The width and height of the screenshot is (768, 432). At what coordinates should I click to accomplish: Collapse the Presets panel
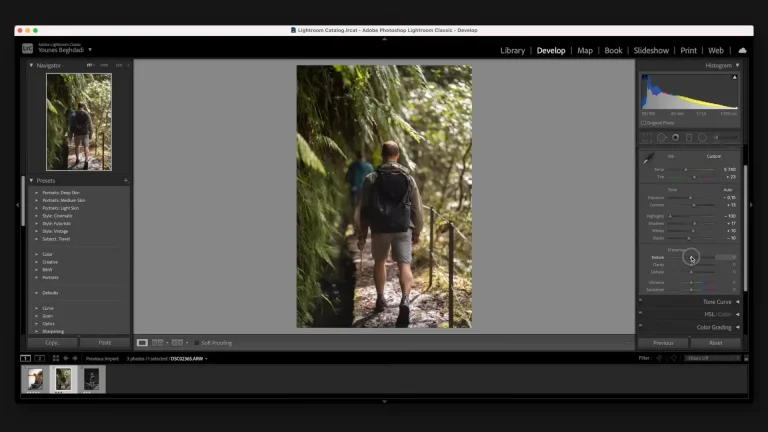[x=31, y=181]
